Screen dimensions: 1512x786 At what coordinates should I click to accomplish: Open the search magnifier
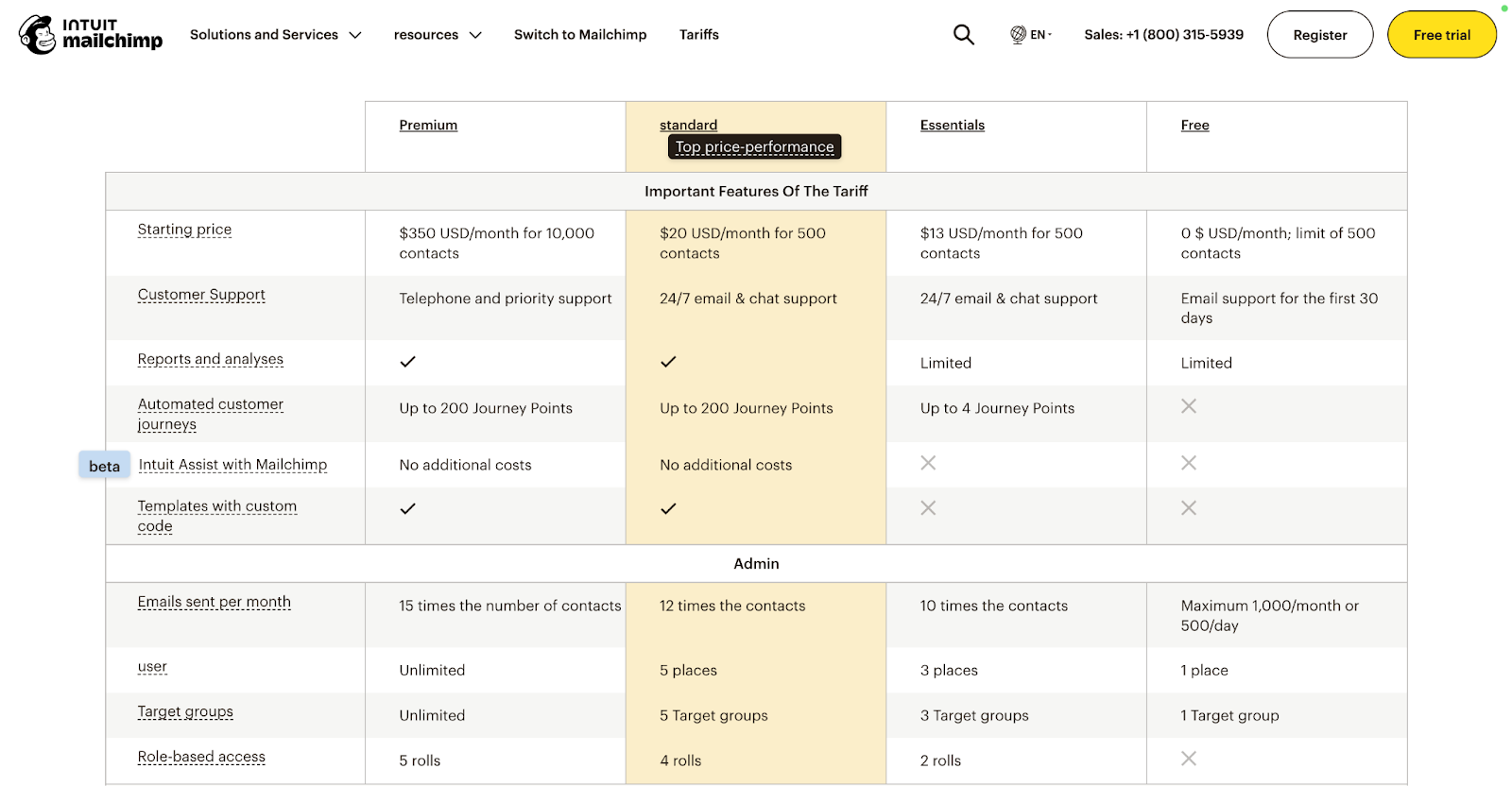963,34
